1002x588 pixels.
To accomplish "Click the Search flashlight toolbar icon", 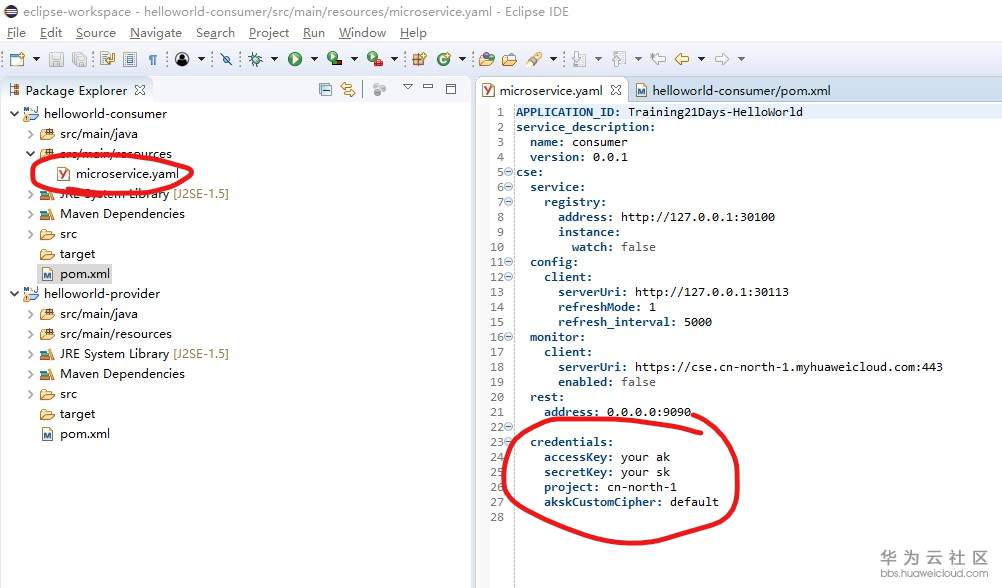I will click(x=534, y=59).
